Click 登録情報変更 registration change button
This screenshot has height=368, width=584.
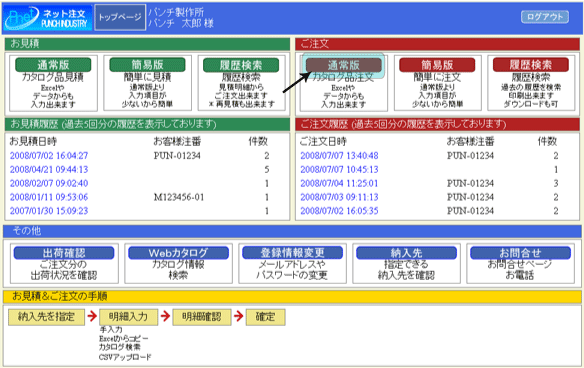coord(292,253)
